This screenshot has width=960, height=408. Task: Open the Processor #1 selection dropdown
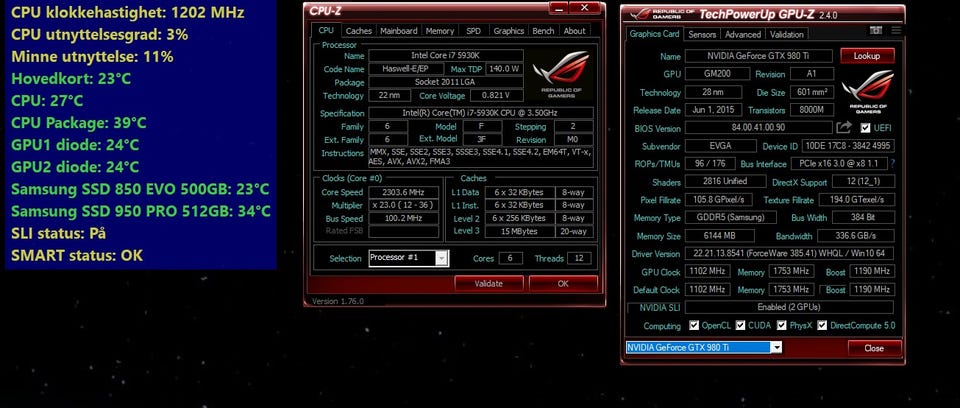tap(441, 258)
